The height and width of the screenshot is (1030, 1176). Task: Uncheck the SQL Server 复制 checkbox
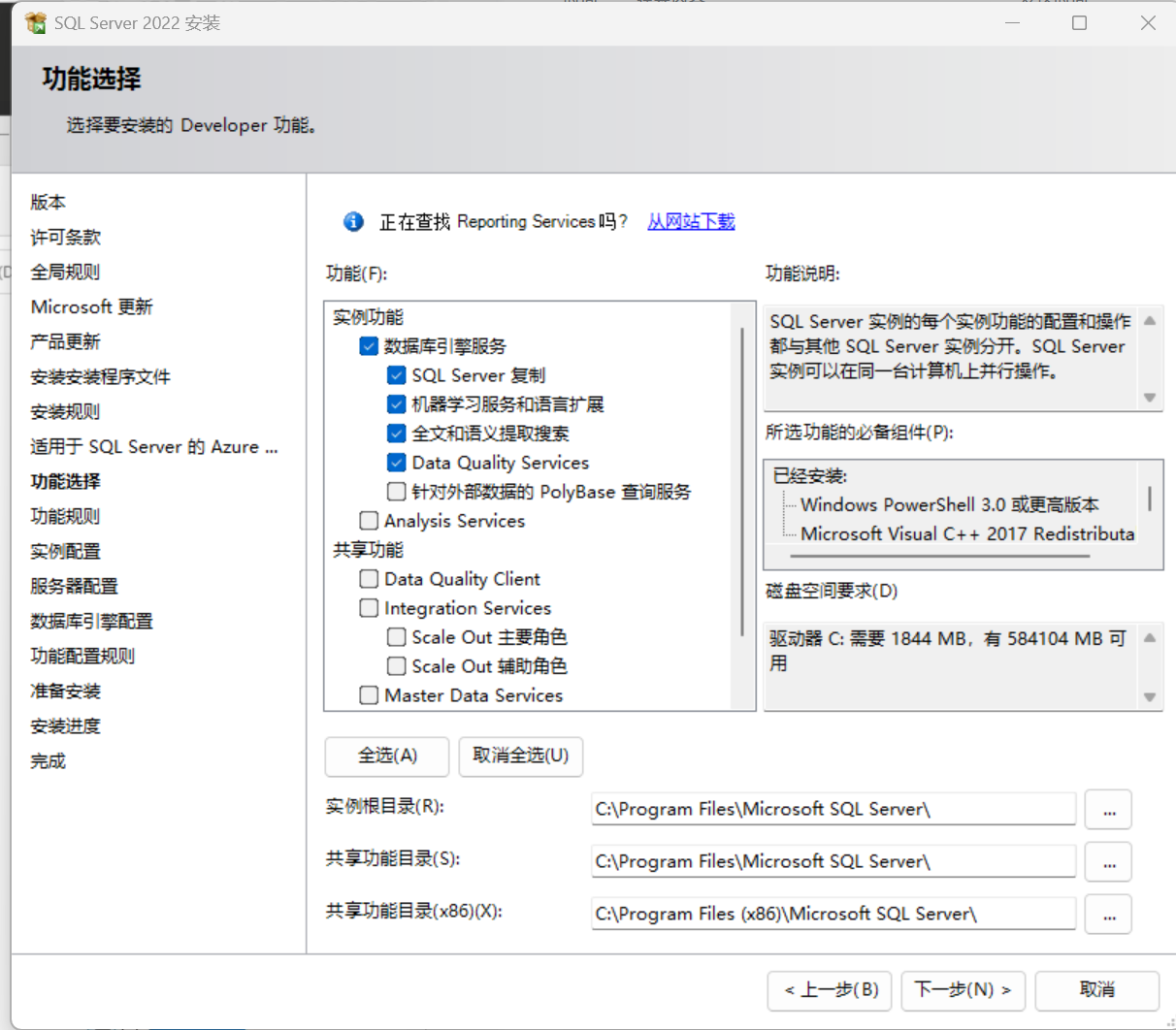(396, 375)
